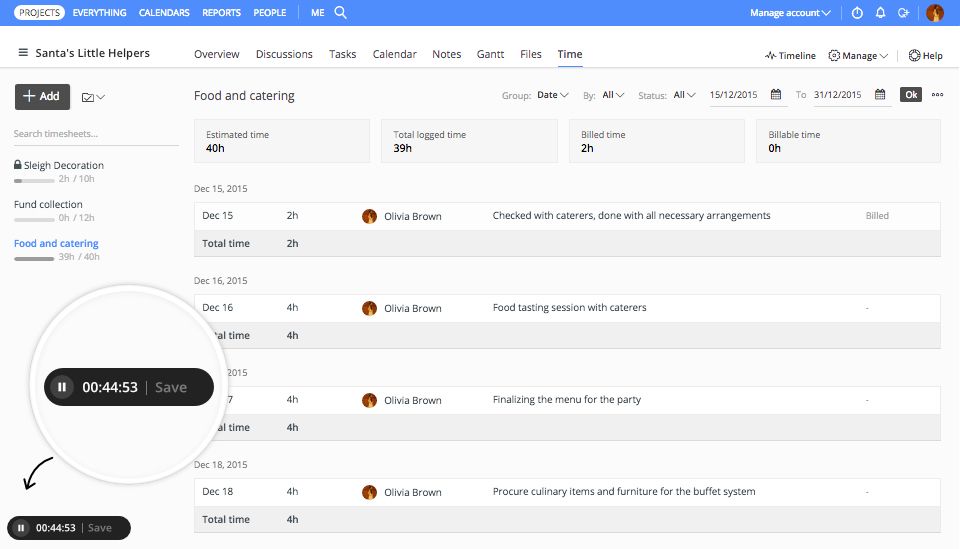The image size is (960, 549).
Task: Open the Manage account dropdown
Action: (x=791, y=13)
